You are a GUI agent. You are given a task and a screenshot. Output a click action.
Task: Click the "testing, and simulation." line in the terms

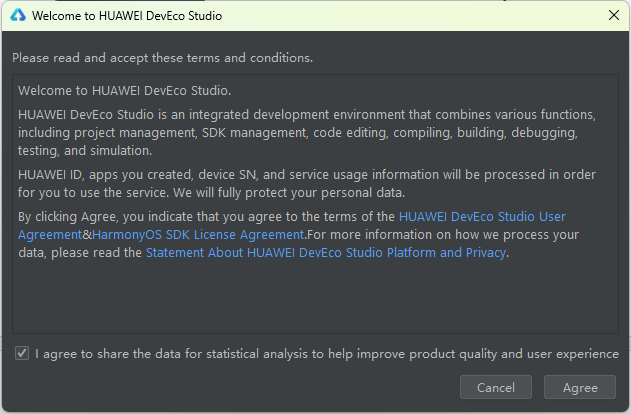coord(85,151)
